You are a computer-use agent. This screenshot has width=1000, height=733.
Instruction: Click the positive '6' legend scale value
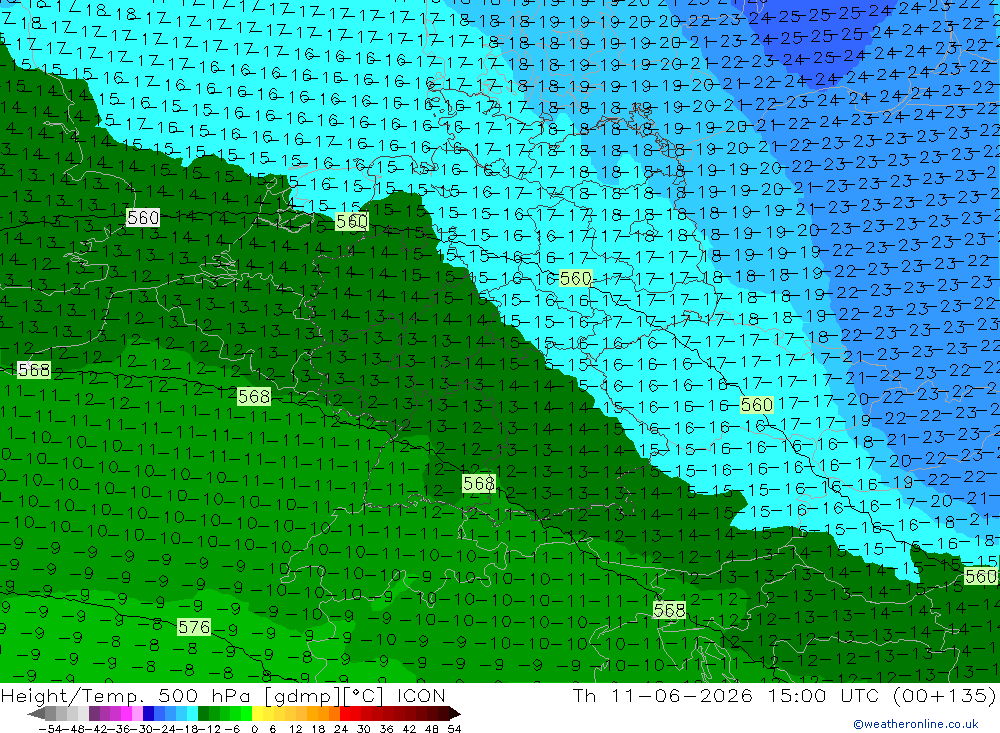pyautogui.click(x=272, y=729)
